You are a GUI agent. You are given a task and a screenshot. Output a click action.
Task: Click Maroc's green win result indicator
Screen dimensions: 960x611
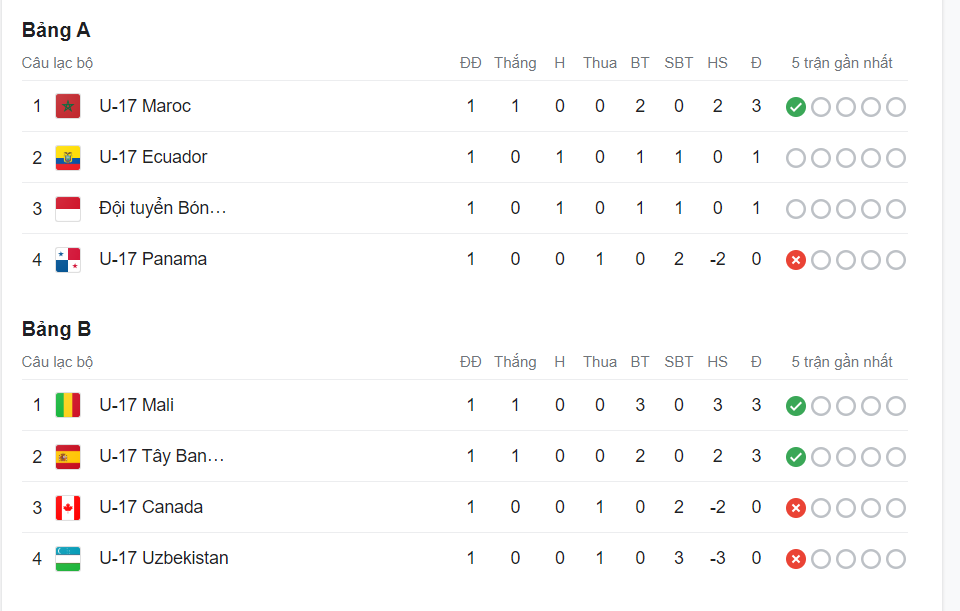tap(796, 107)
